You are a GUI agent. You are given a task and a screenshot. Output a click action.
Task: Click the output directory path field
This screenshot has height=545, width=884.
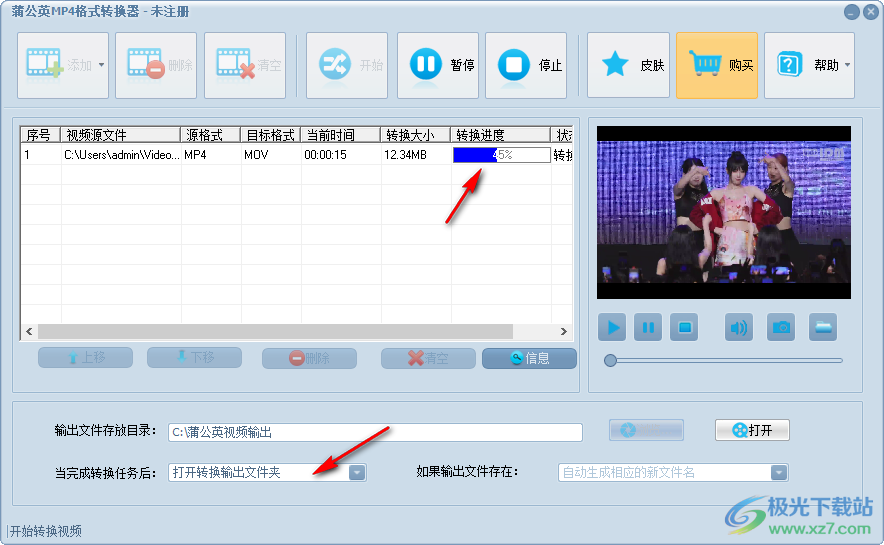(375, 432)
